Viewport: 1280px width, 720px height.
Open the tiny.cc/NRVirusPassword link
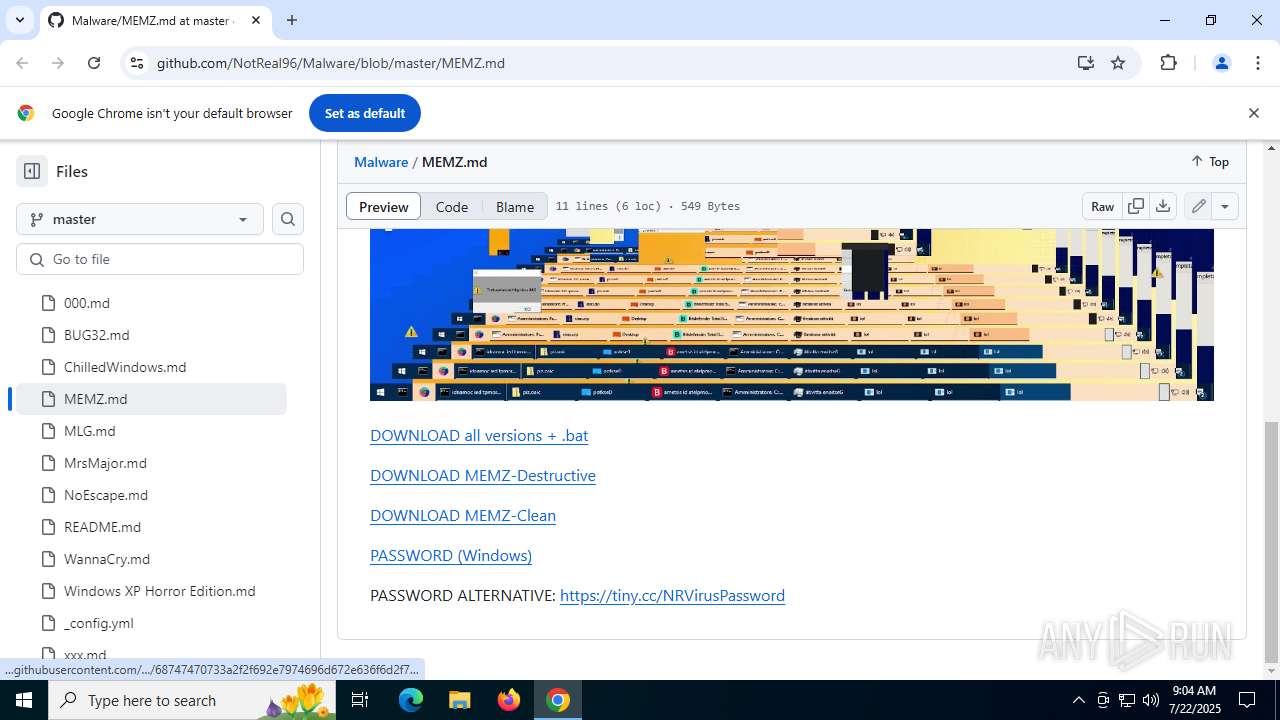(672, 595)
